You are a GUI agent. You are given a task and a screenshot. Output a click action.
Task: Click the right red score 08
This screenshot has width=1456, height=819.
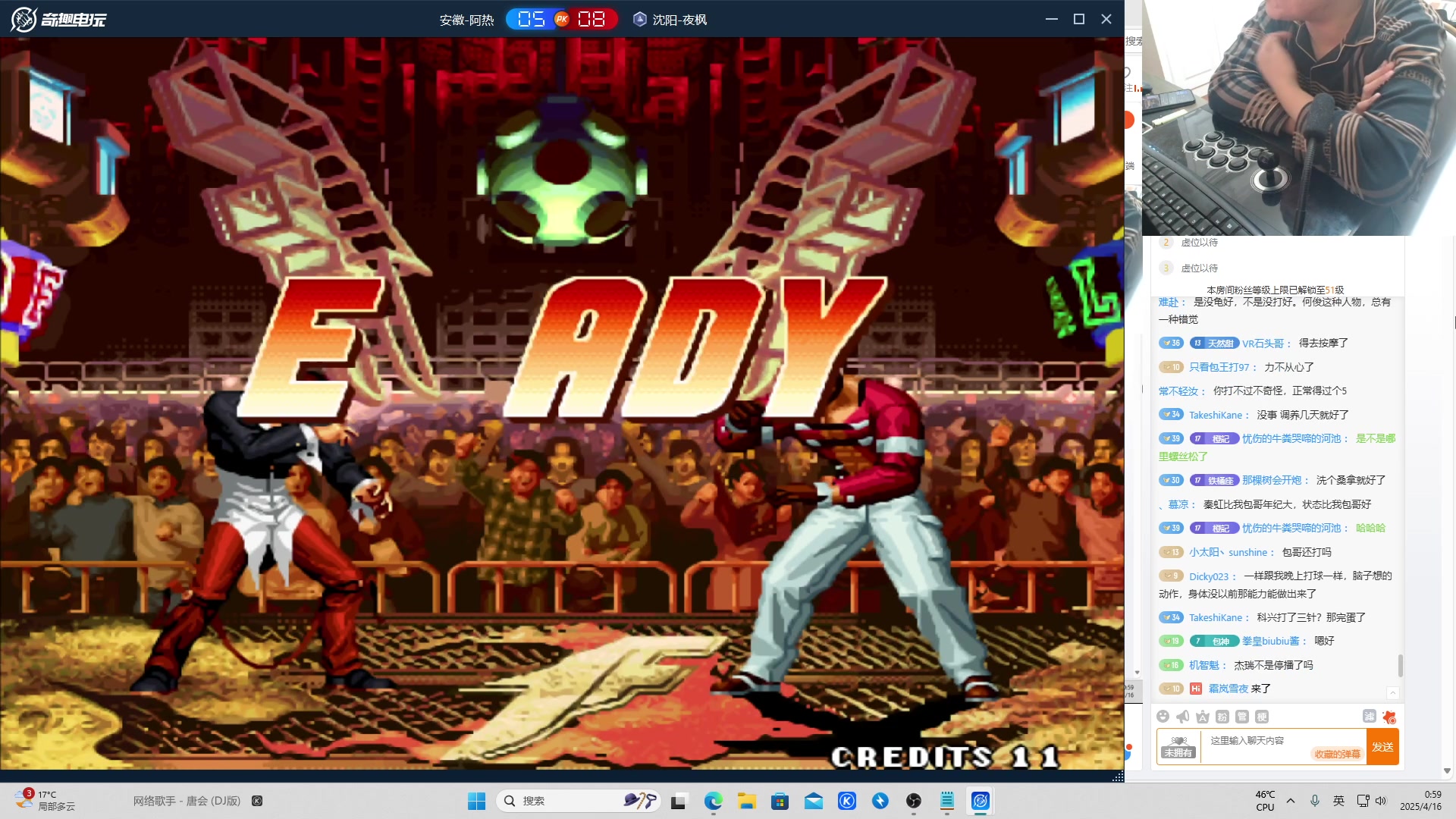(x=591, y=19)
